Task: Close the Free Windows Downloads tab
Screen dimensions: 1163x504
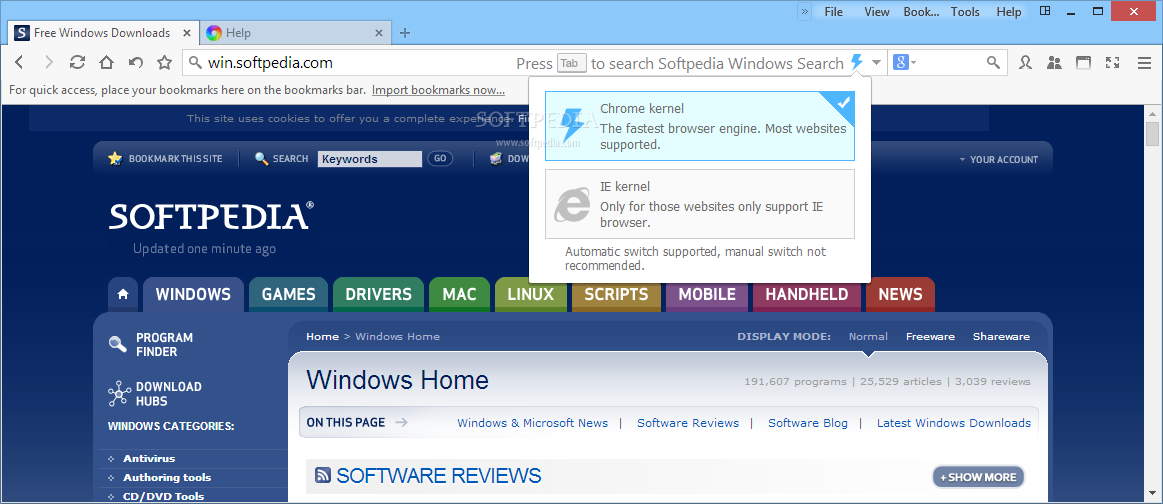Action: (x=187, y=33)
